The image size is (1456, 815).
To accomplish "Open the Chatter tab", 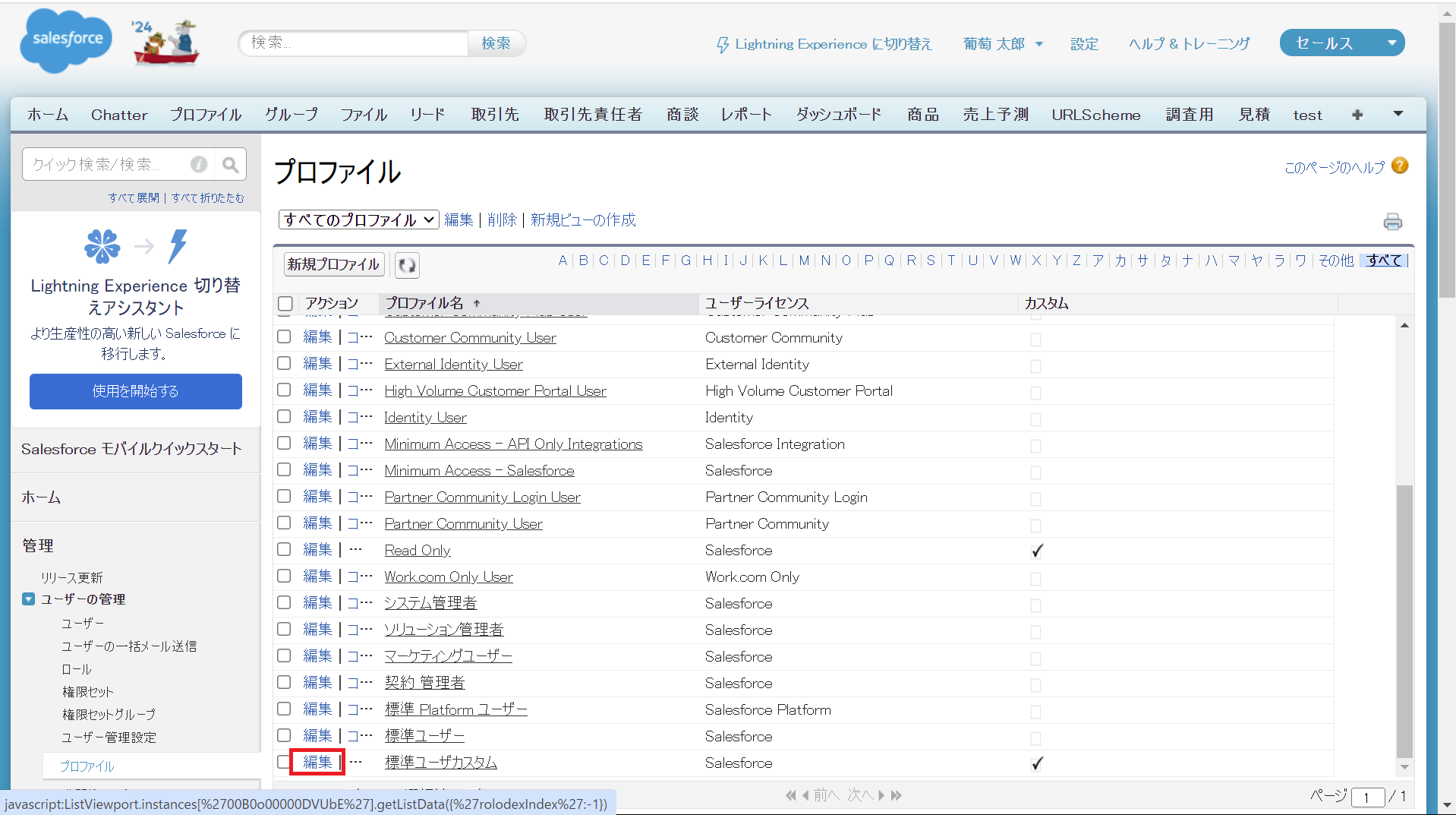I will [x=119, y=115].
